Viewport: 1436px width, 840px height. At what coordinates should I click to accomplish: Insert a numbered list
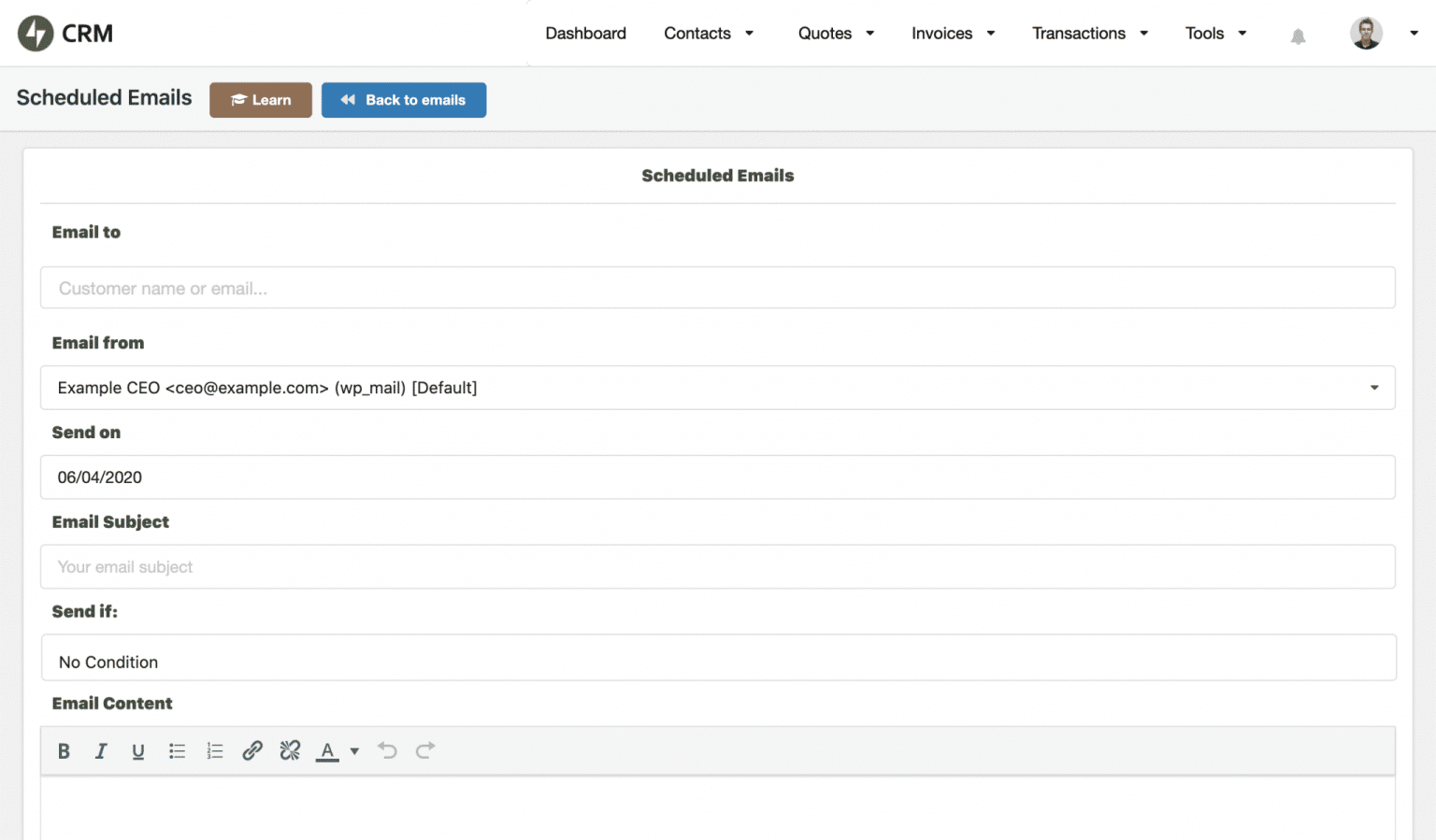[214, 750]
